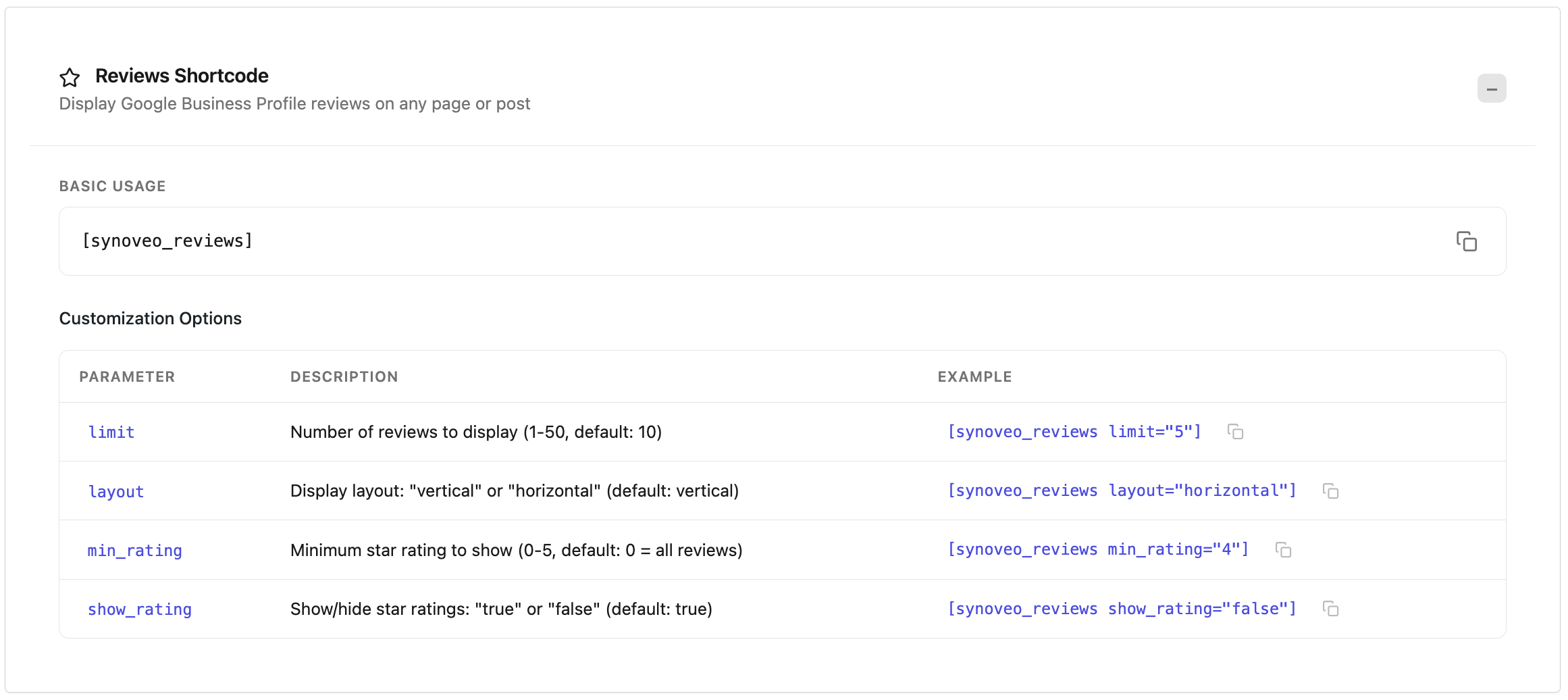Click the min_rating="4" example code text

point(1098,549)
